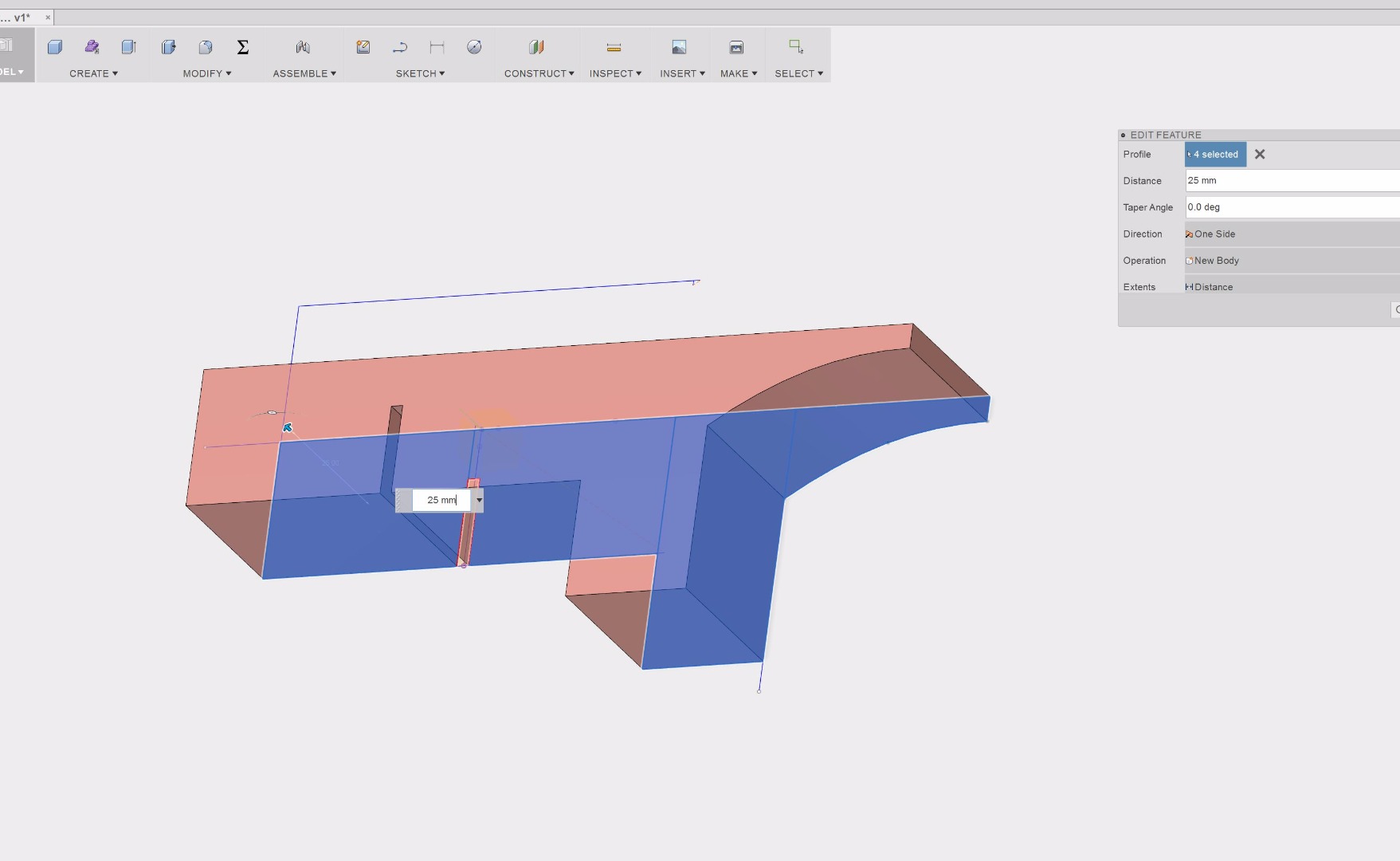This screenshot has height=861, width=1400.
Task: Open the INSERT dropdown menu
Action: 682,73
